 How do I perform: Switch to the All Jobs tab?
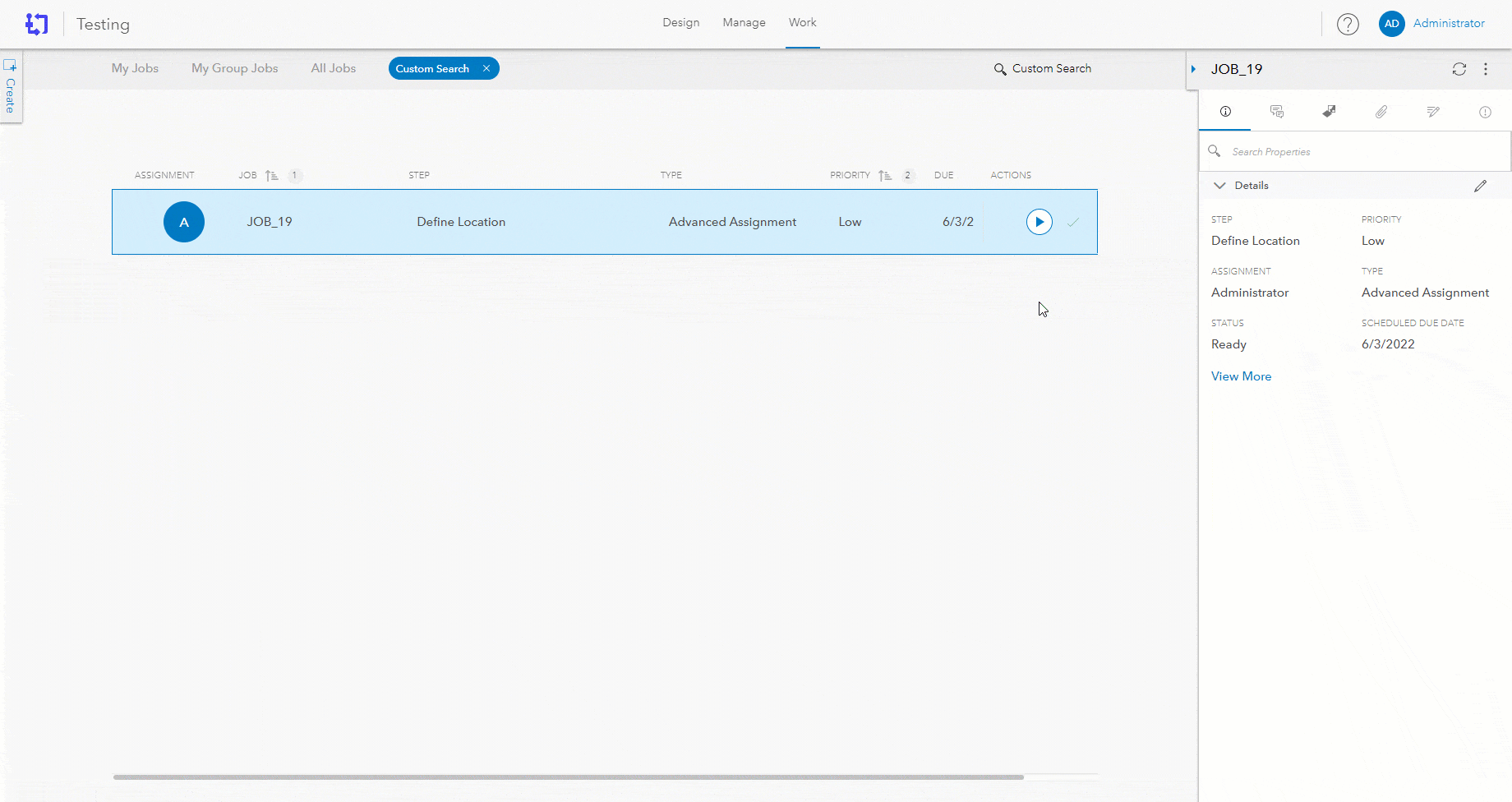pyautogui.click(x=333, y=68)
